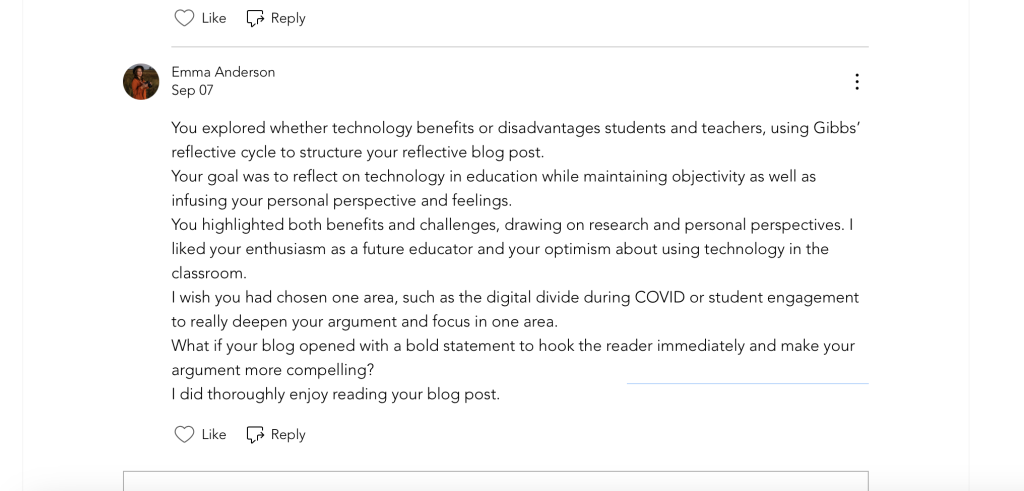Focus the comment box at the bottom
Image resolution: width=1024 pixels, height=491 pixels.
point(495,480)
